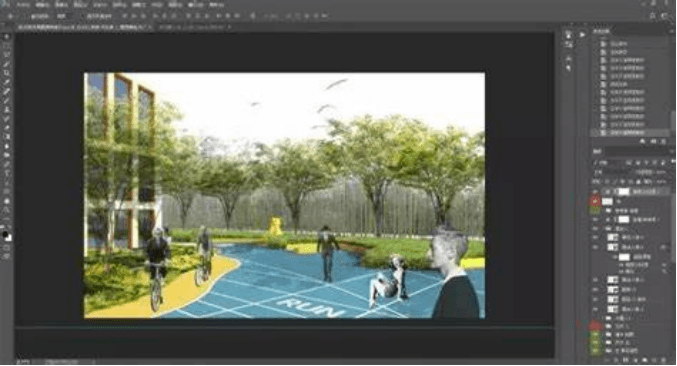Toggle visibility of the bottom-most green-labeled group
Image resolution: width=677 pixels, height=366 pixels.
(595, 350)
